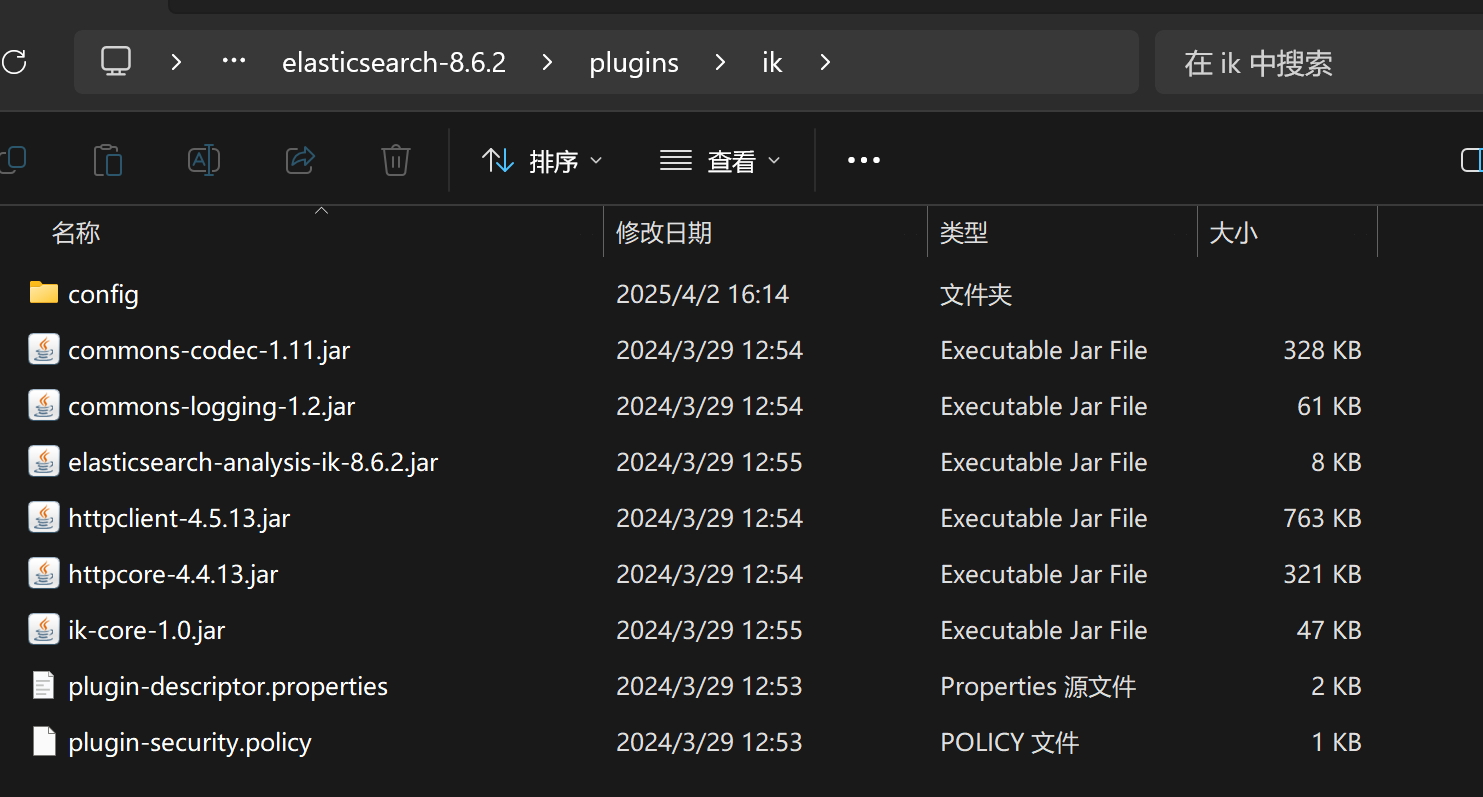Go to the plugins breadcrumb
The height and width of the screenshot is (797, 1483).
634,62
